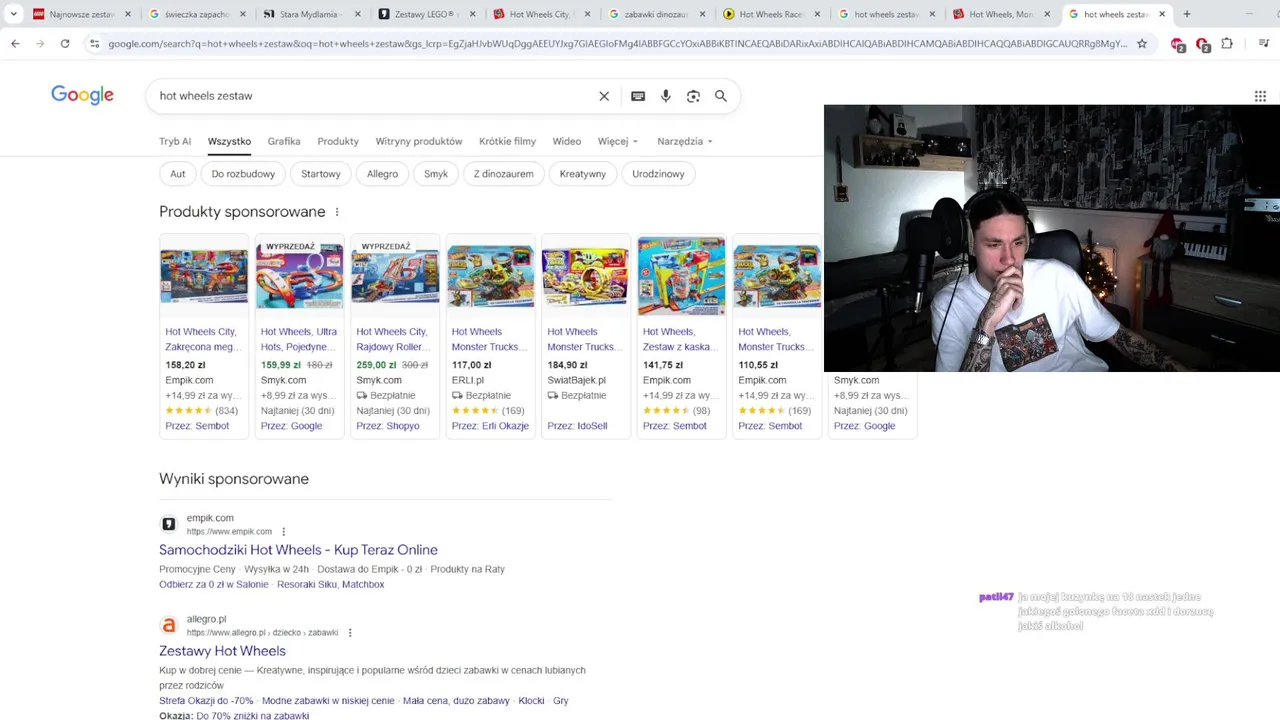
Task: Open Google Lens image search
Action: pyautogui.click(x=693, y=96)
